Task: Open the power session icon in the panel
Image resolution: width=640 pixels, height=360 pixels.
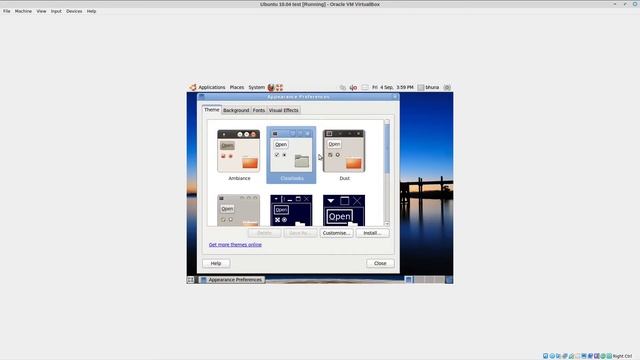Action: [x=447, y=87]
